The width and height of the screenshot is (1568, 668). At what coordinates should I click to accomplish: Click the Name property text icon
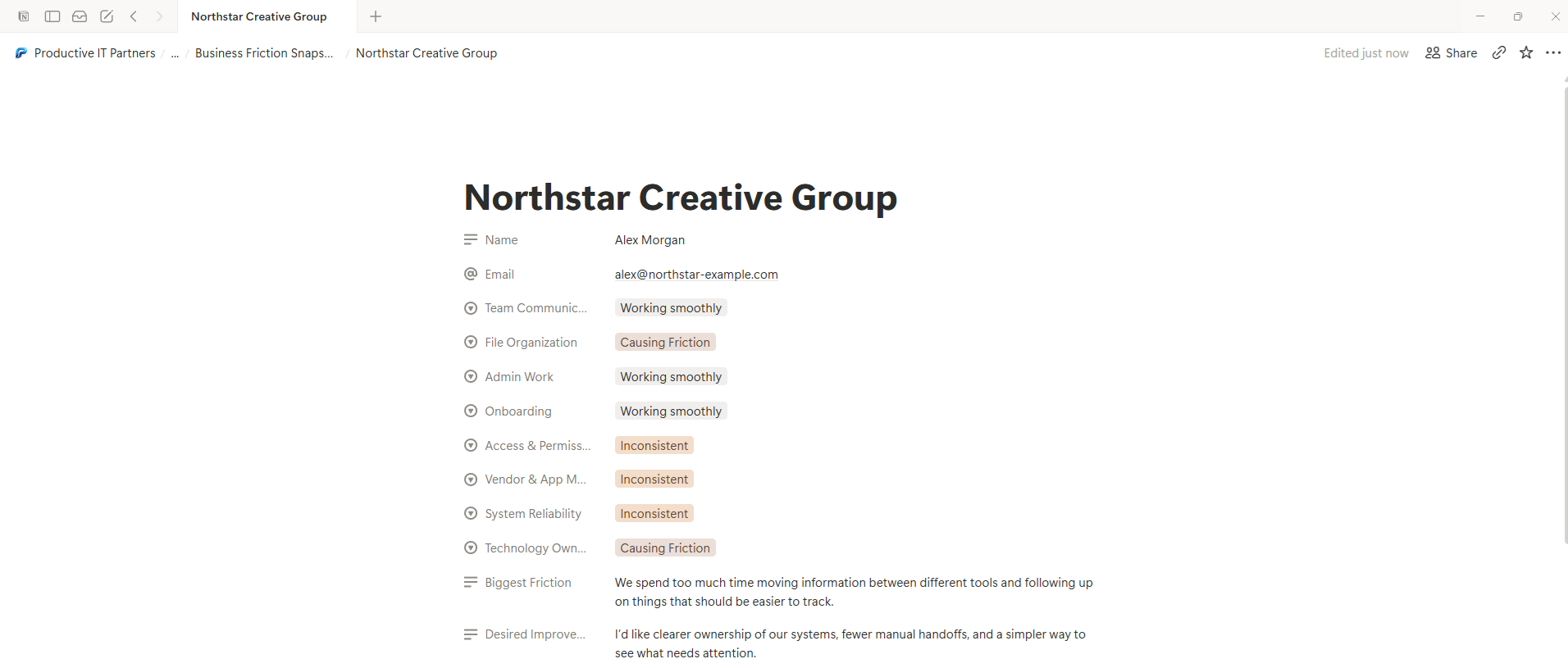click(471, 239)
